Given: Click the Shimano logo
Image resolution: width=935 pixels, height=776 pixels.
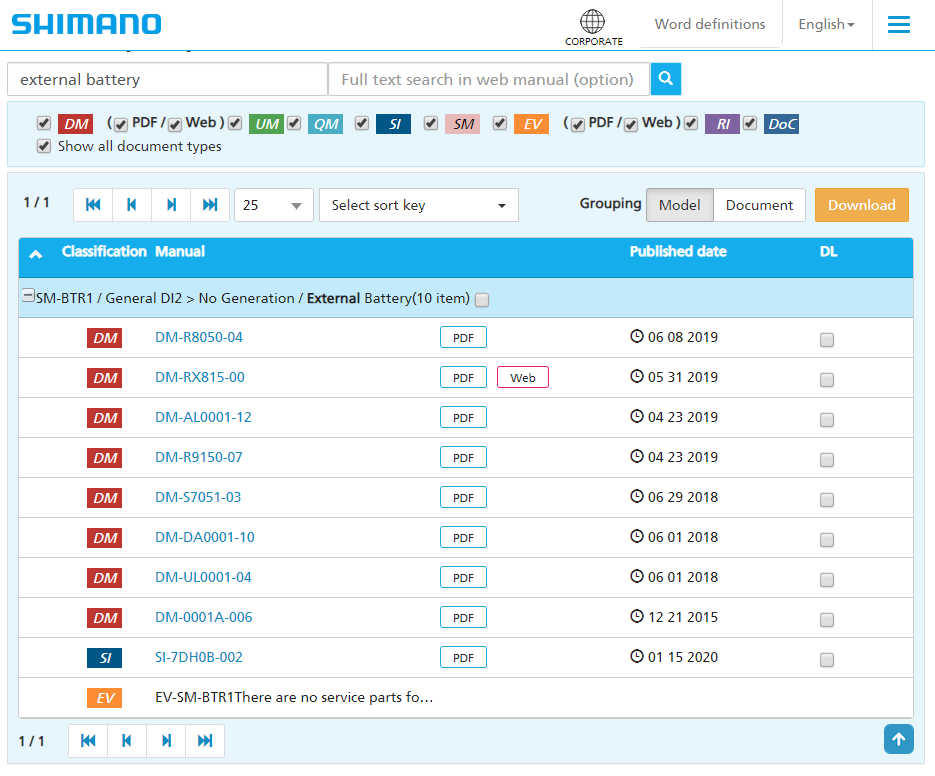Looking at the screenshot, I should click(86, 24).
